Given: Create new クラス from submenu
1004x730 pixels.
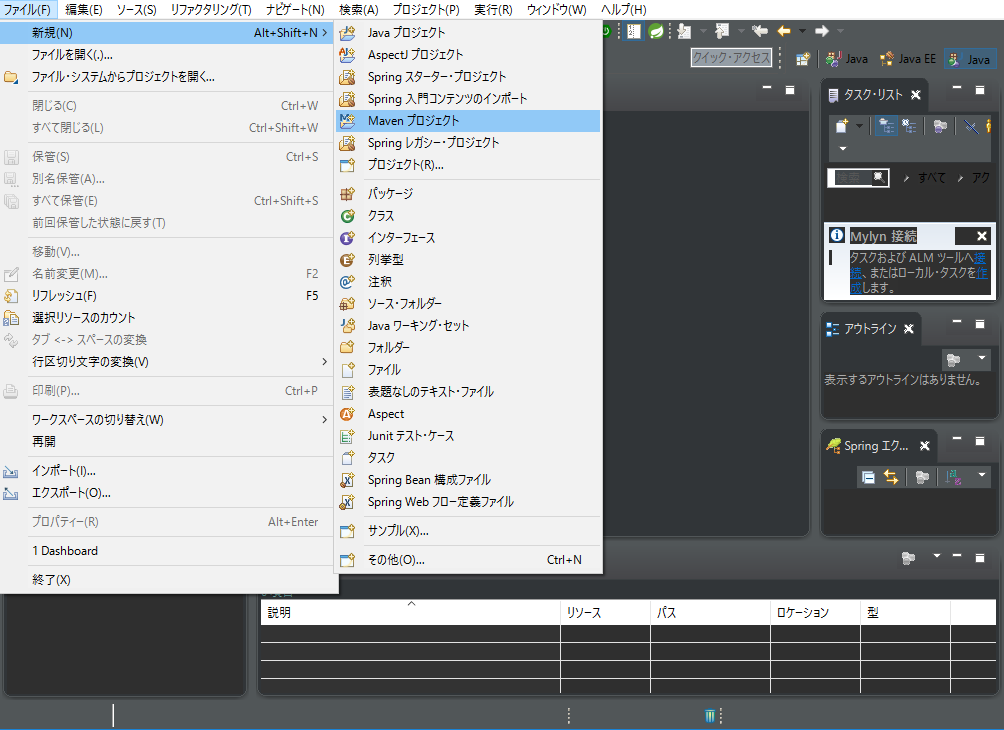Looking at the screenshot, I should [x=468, y=216].
